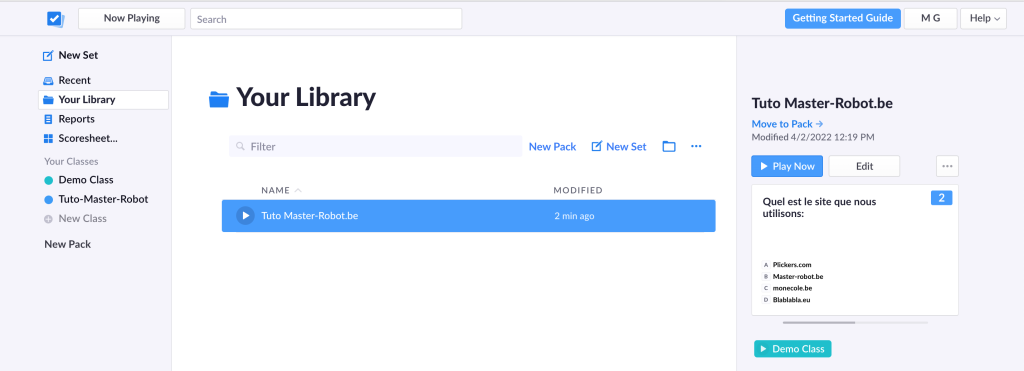The image size is (1024, 371).
Task: Focus the Filter field
Action: (375, 146)
